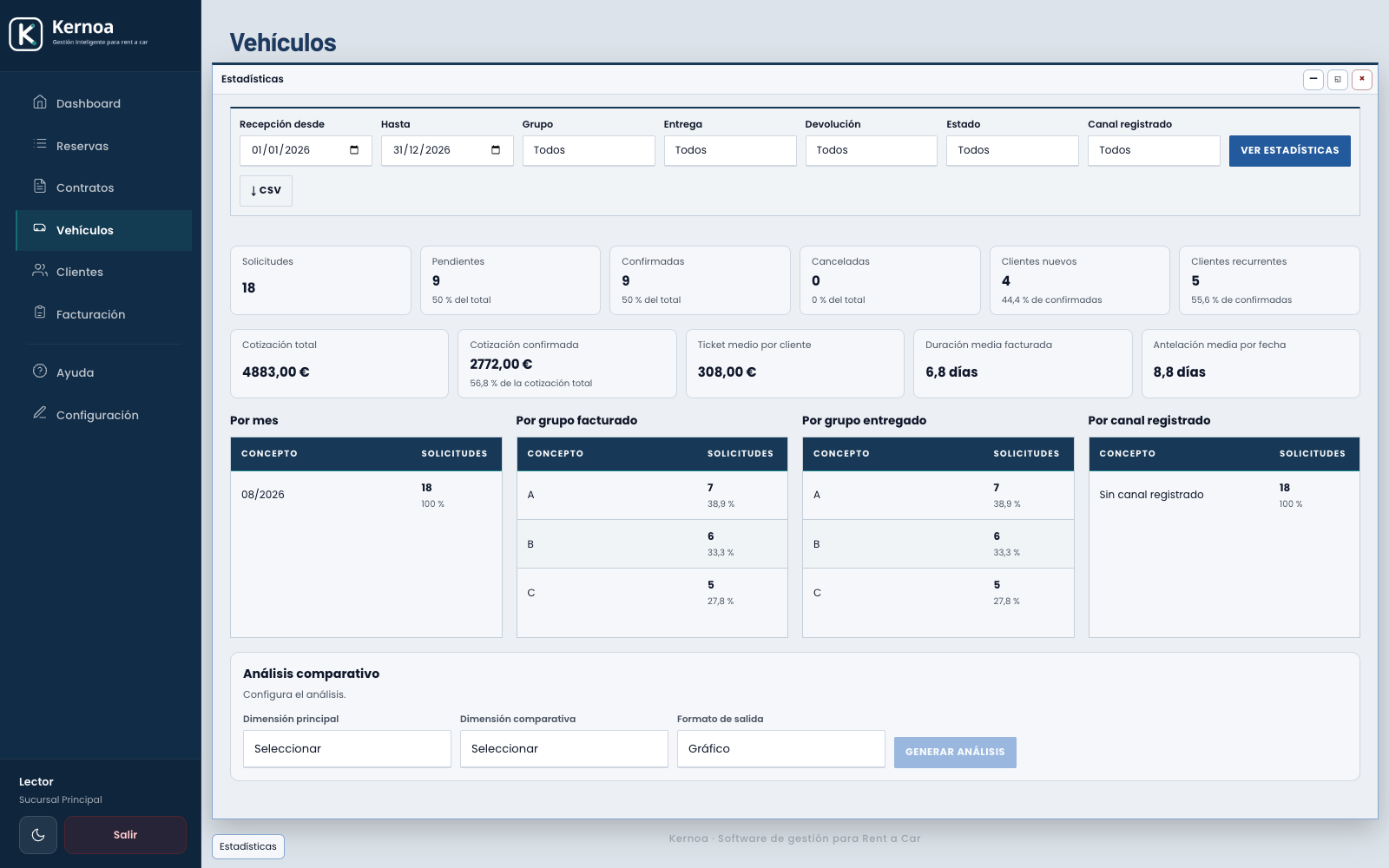The width and height of the screenshot is (1389, 868).
Task: Click the Ticket medio value 308,00 €
Action: pos(727,372)
